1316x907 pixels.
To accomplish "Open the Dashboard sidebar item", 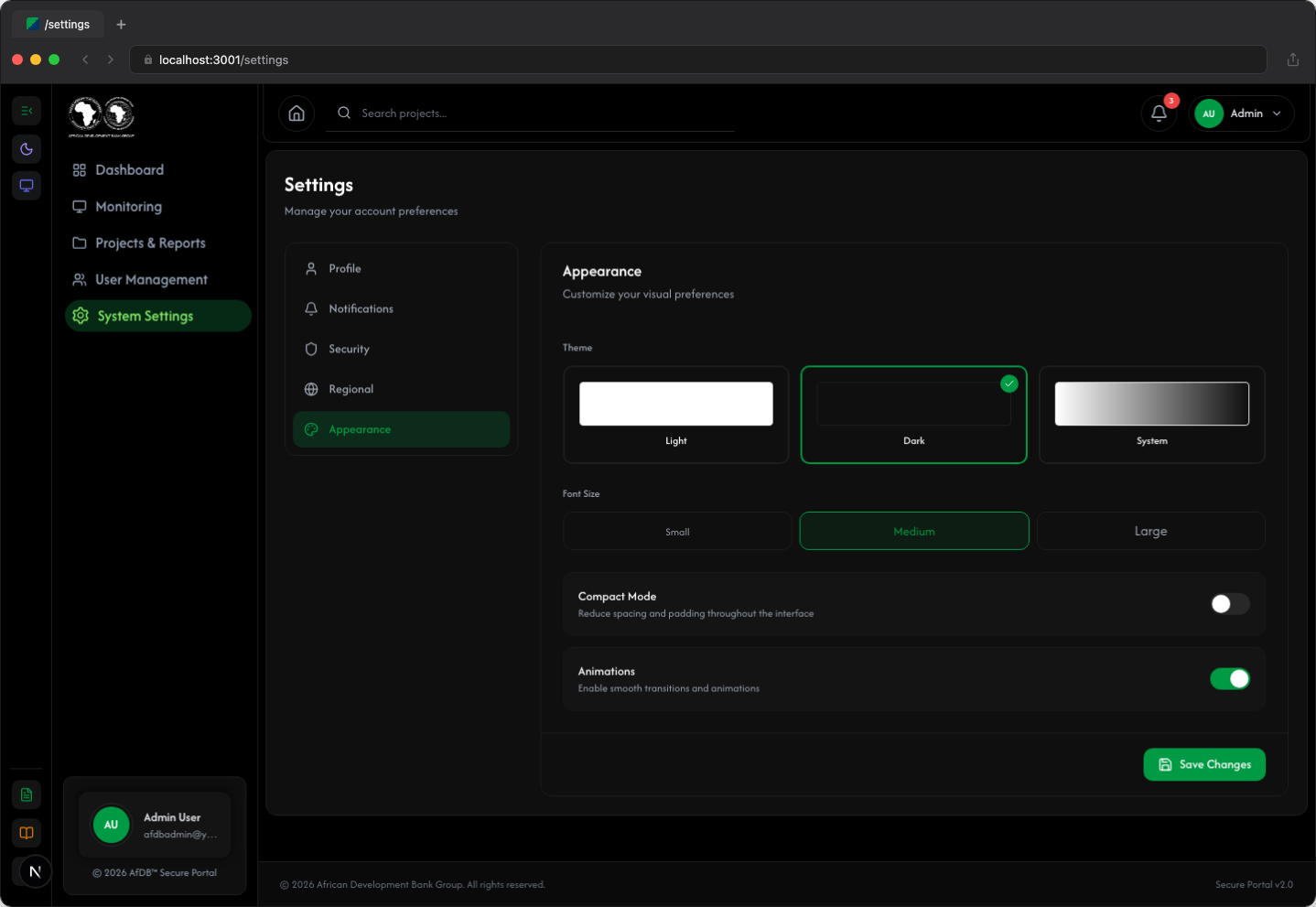I will [x=157, y=170].
